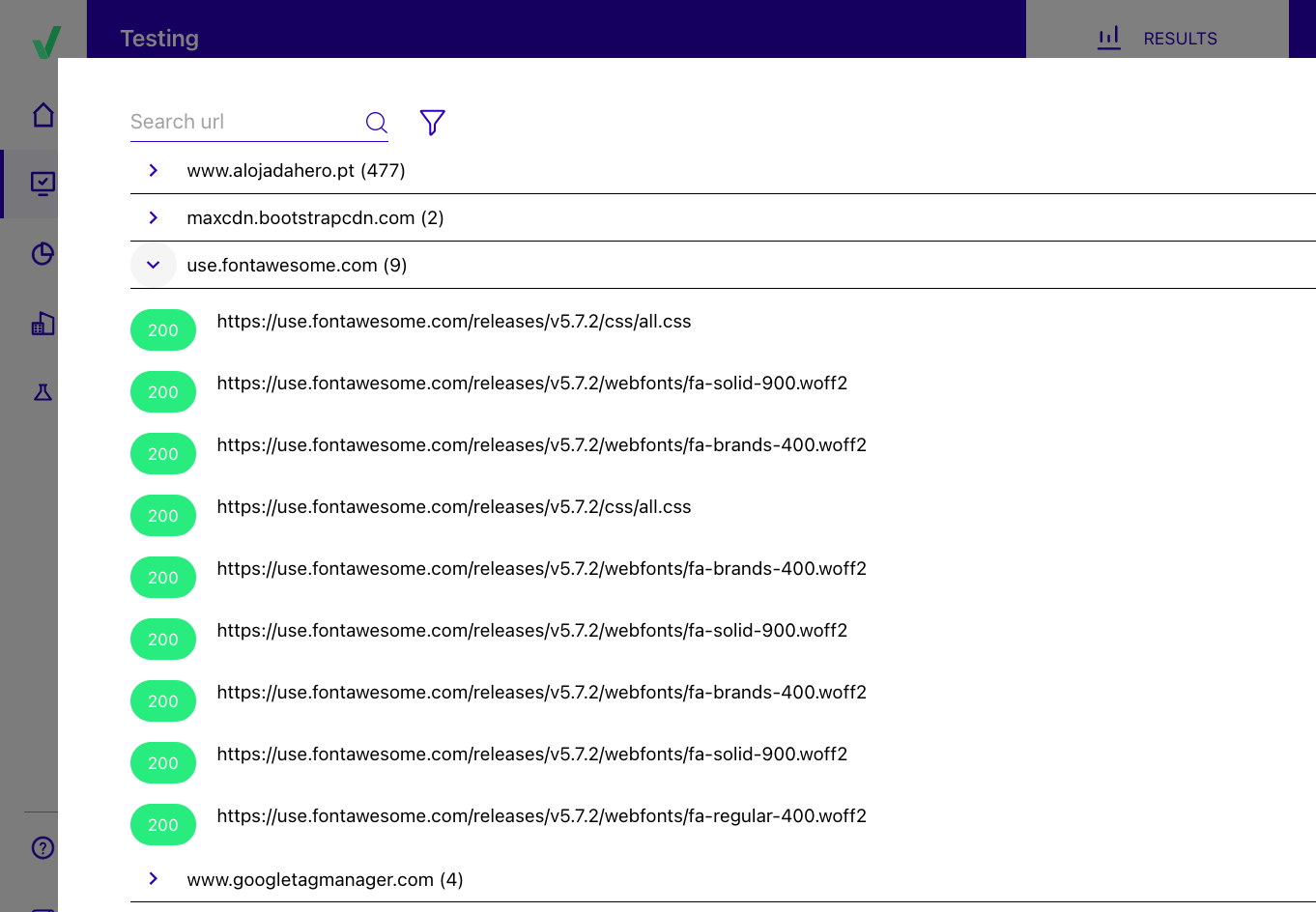Select the www.alojadahero.pt (477) row label

tap(296, 170)
